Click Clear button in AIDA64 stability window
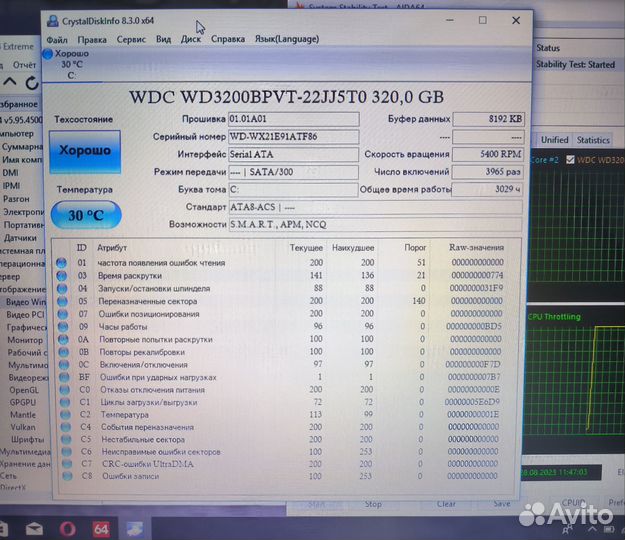625x540 pixels. coord(446,504)
